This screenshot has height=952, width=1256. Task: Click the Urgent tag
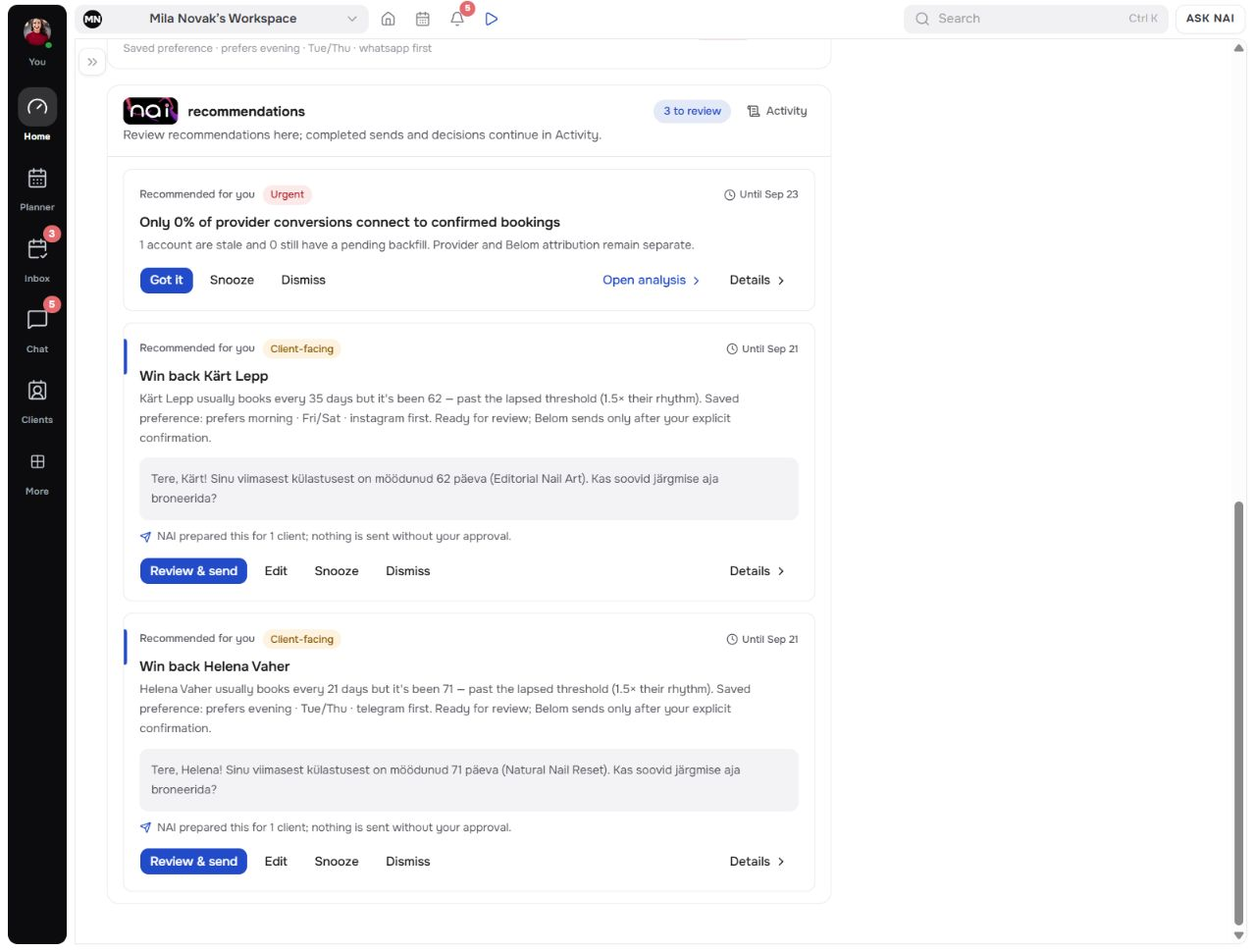[288, 194]
